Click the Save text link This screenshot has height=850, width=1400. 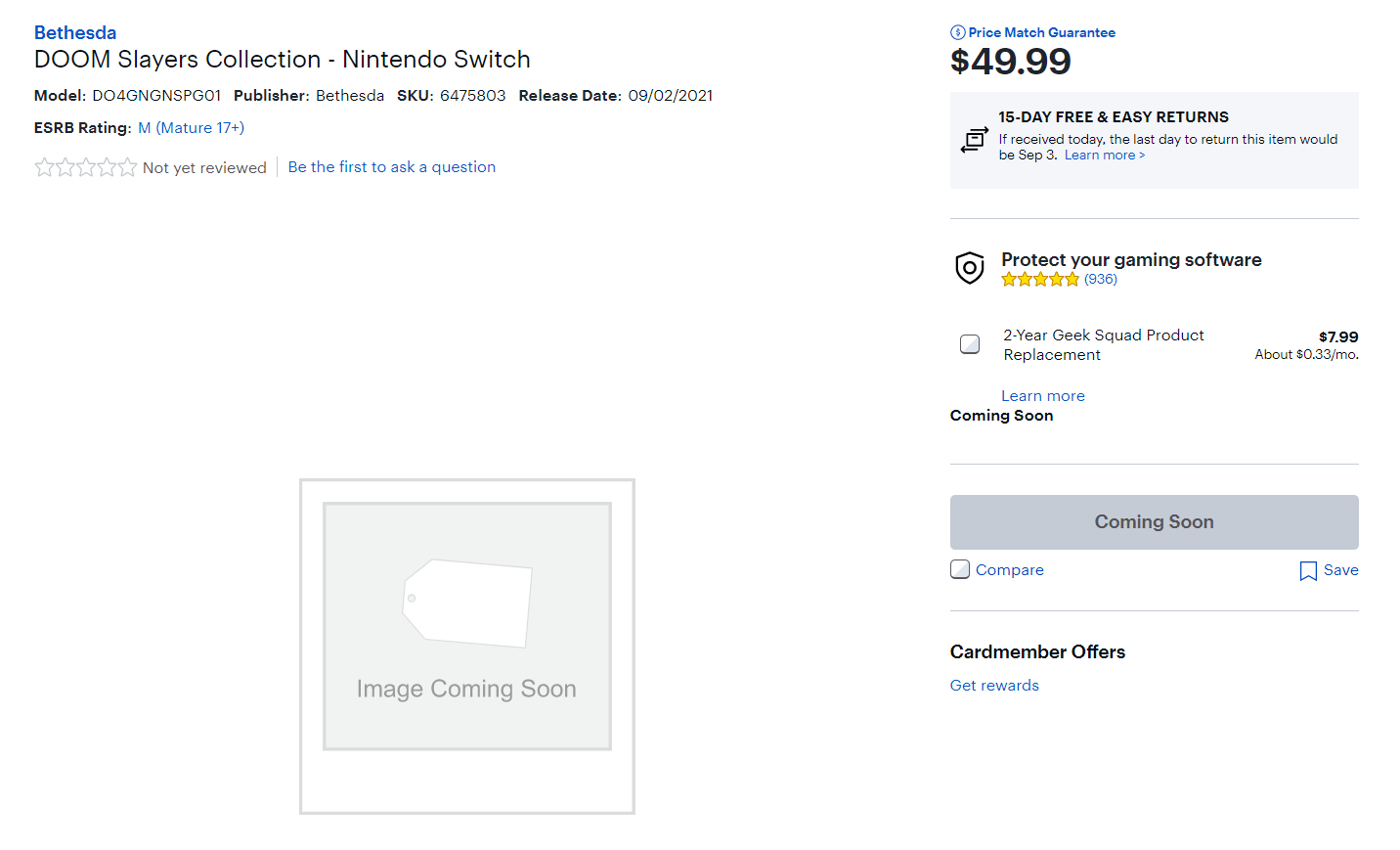click(1340, 569)
